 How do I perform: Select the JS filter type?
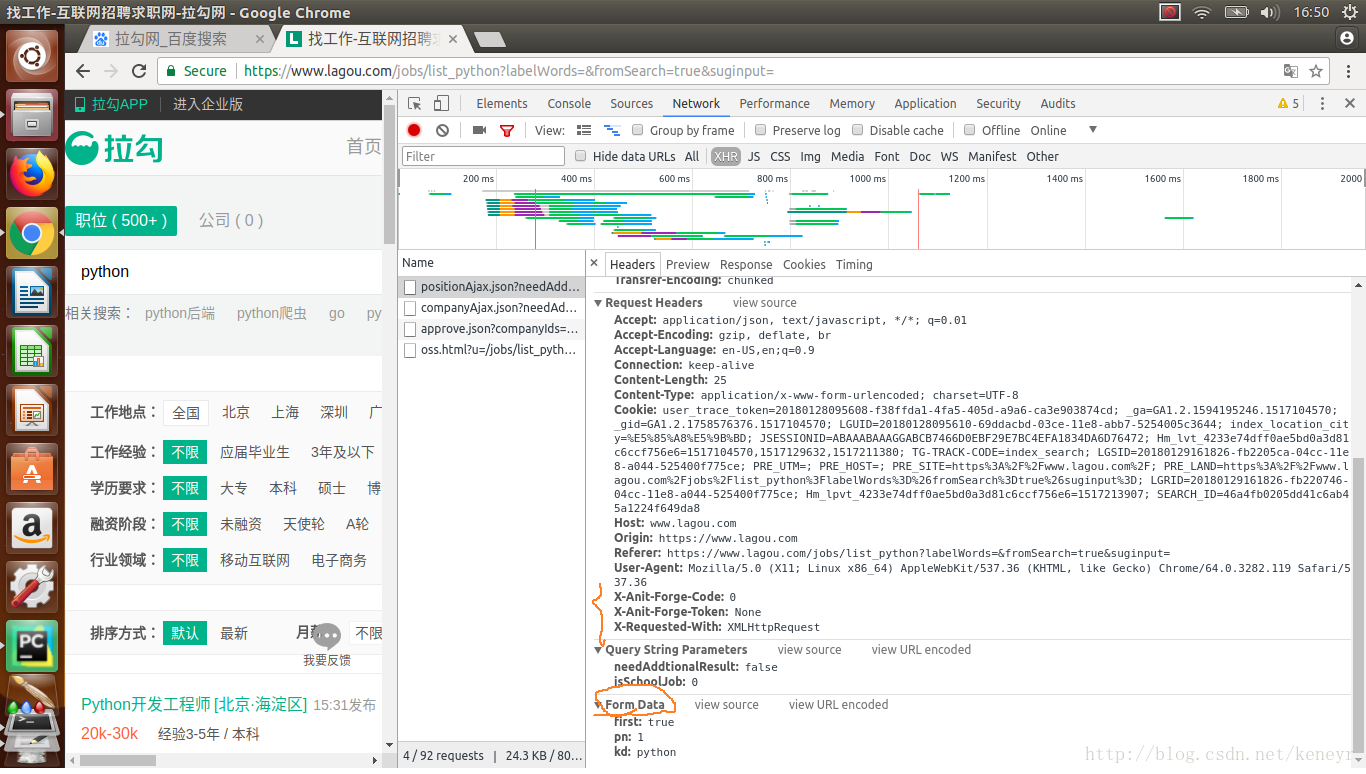(754, 156)
